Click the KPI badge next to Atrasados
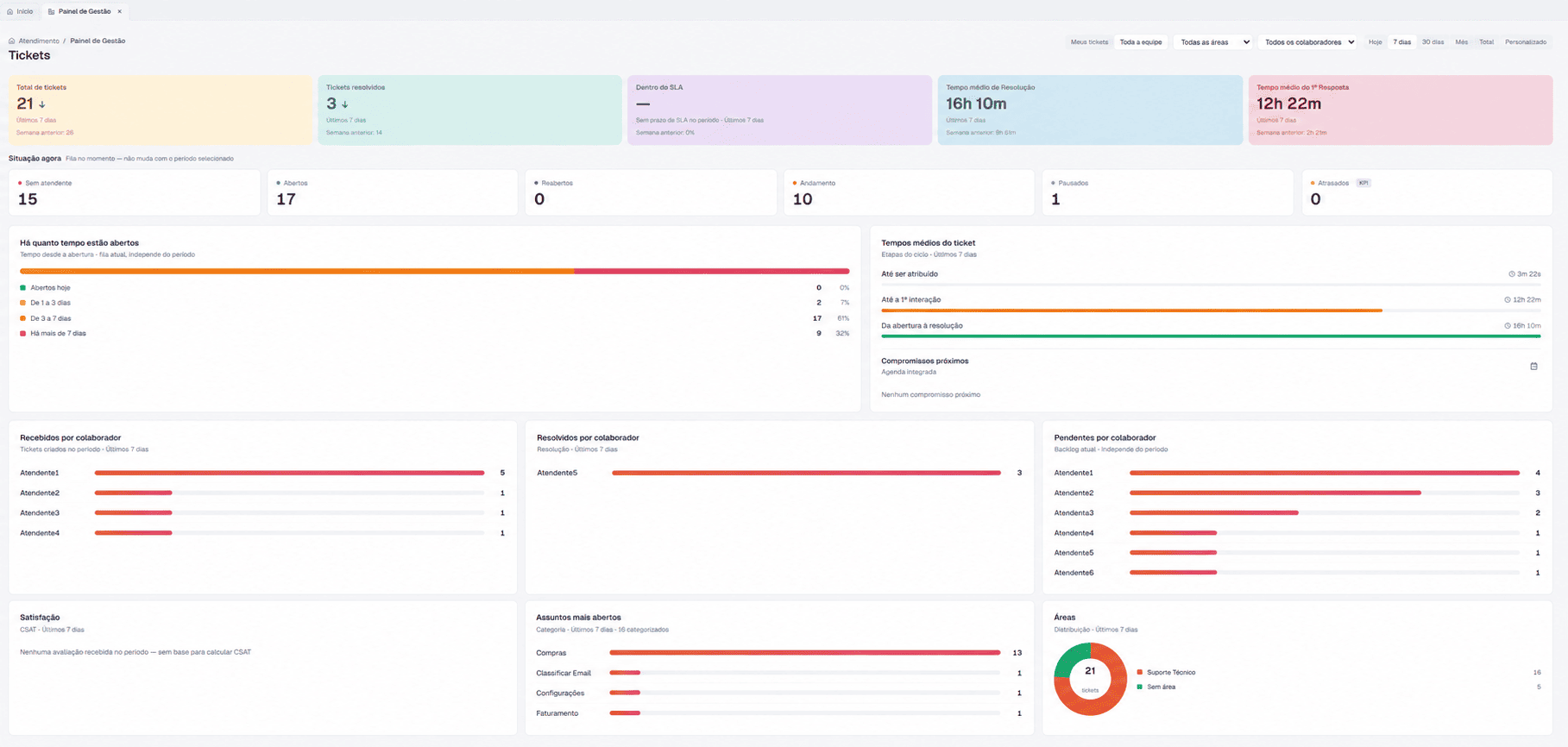The width and height of the screenshot is (1568, 747). pos(1363,183)
